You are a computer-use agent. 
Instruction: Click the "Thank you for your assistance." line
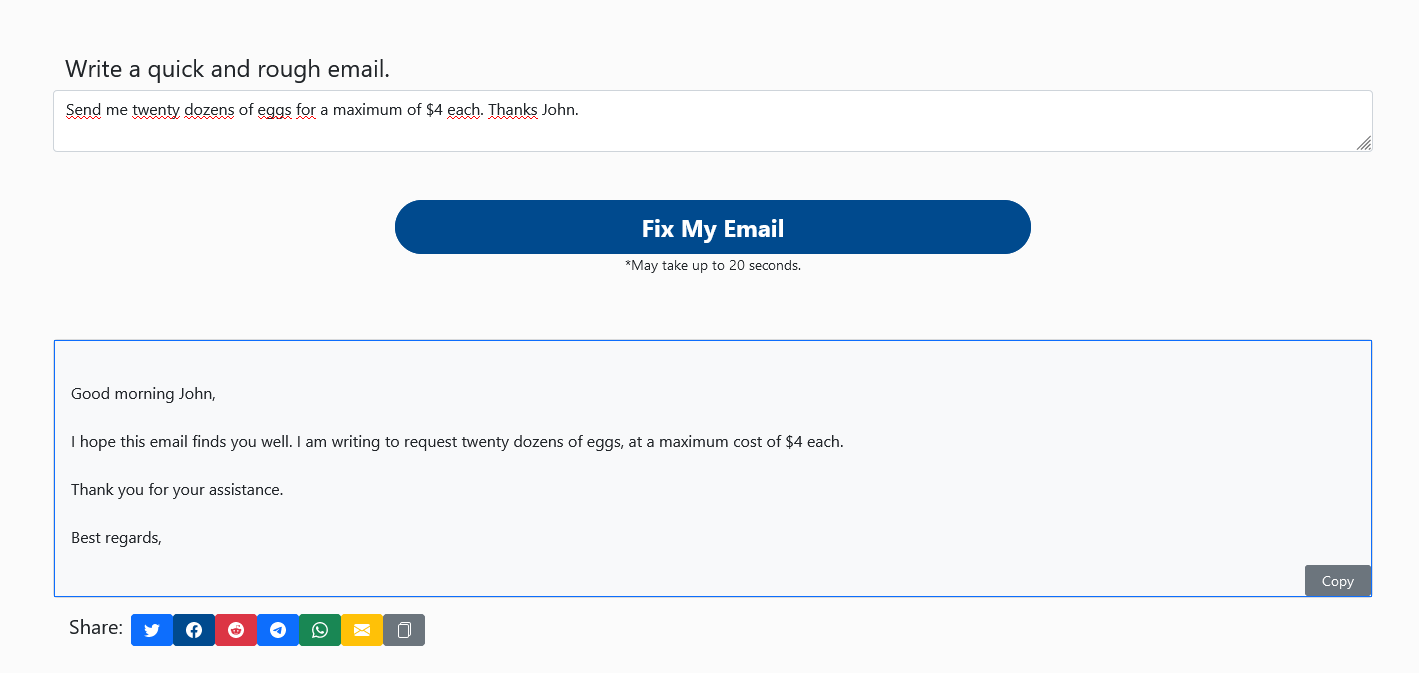[x=177, y=490]
